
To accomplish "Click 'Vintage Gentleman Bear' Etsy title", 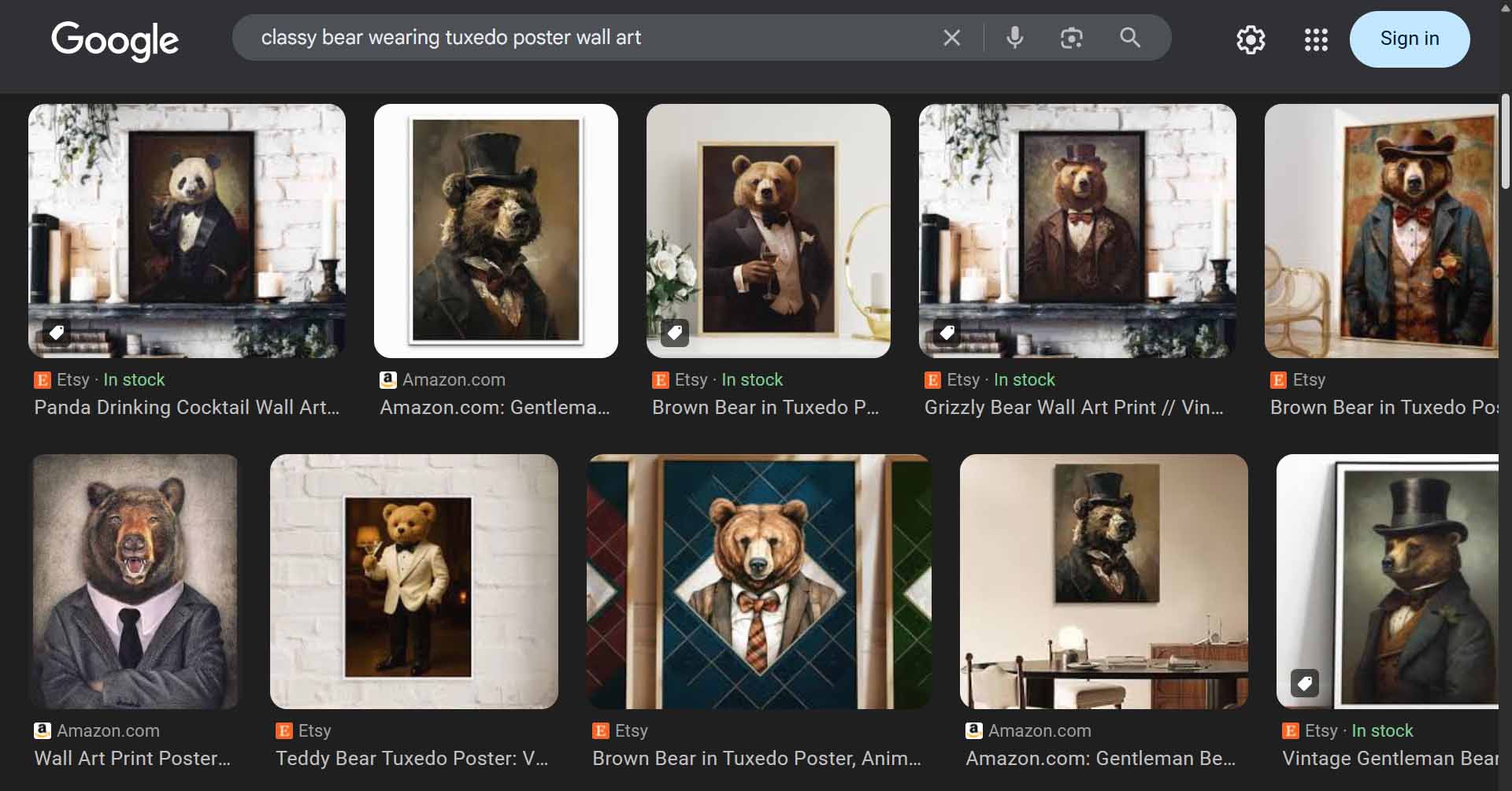I will tap(1389, 758).
